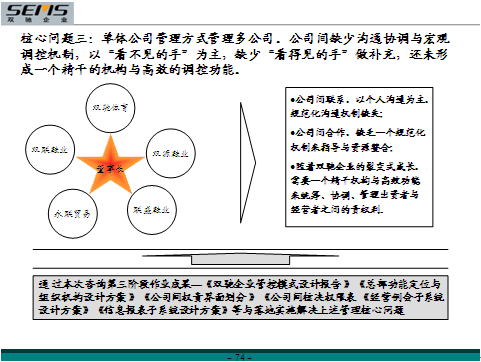Select the bottom-right circle 联盛鞋业

click(x=152, y=210)
